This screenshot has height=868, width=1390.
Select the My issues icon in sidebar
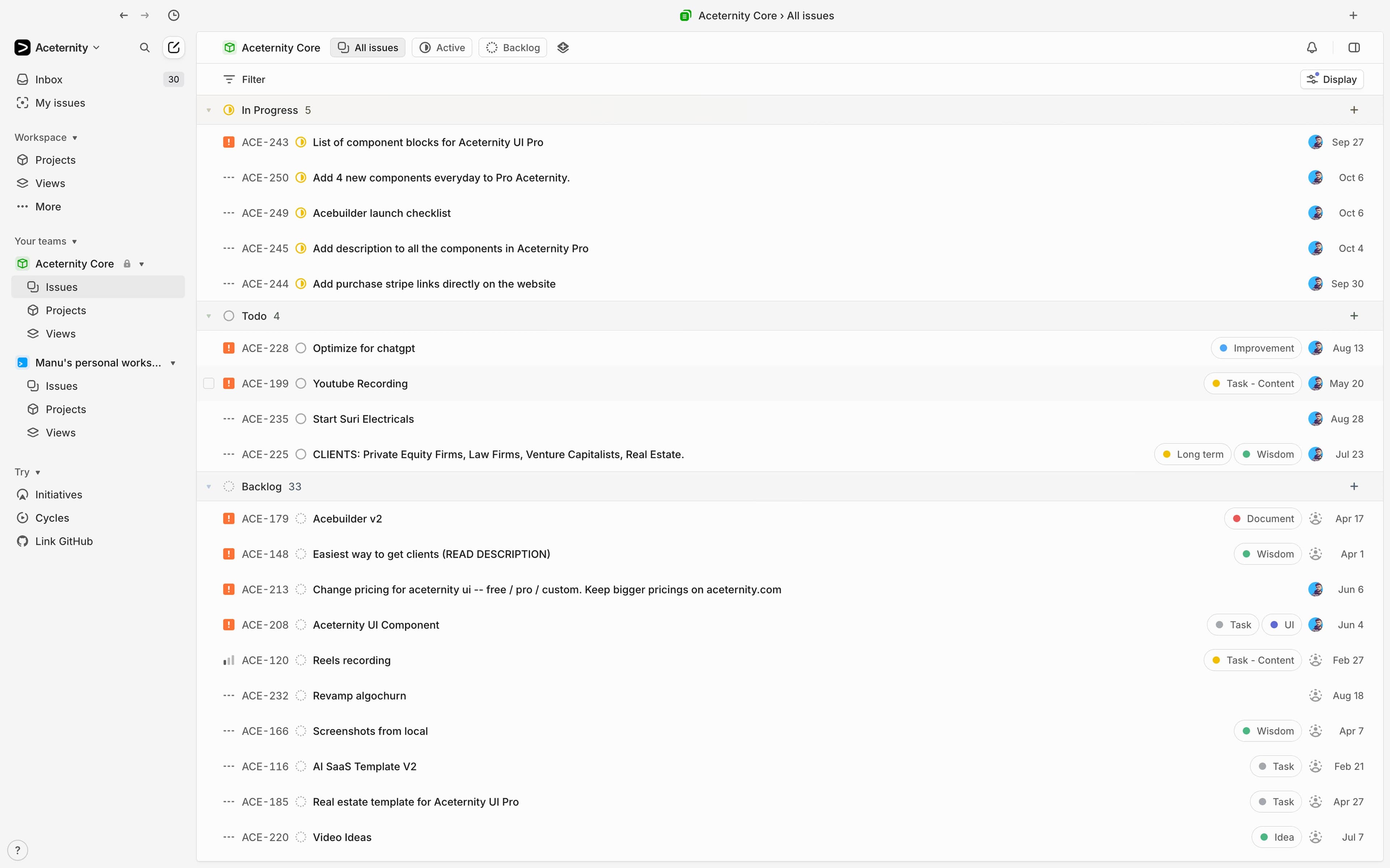pos(22,102)
